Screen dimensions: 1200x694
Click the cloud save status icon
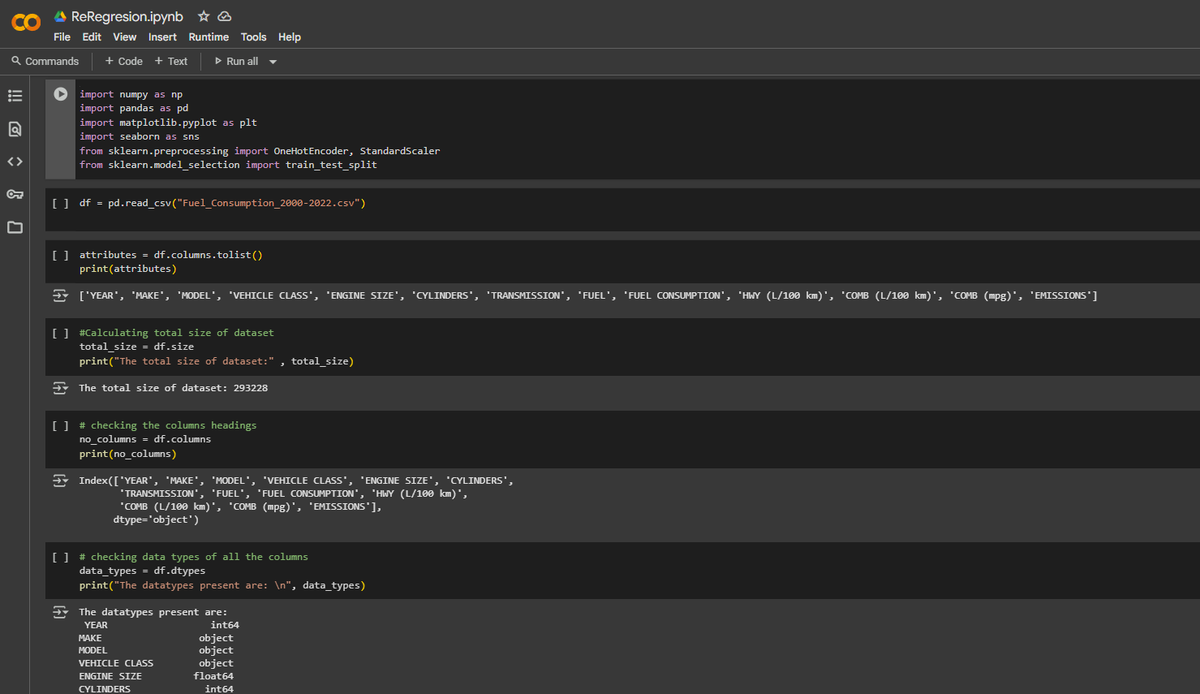225,17
